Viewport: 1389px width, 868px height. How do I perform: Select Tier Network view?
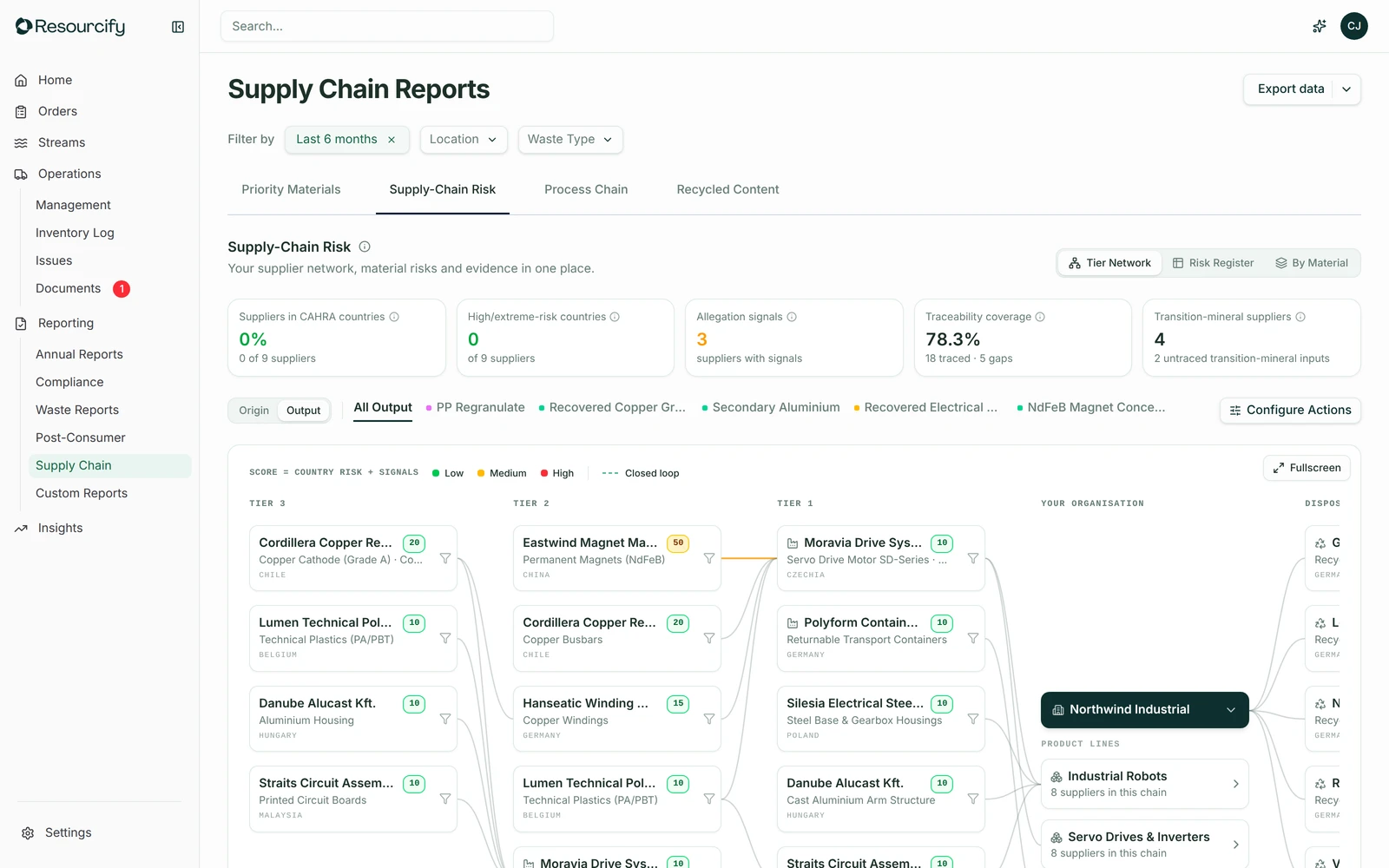[1109, 263]
